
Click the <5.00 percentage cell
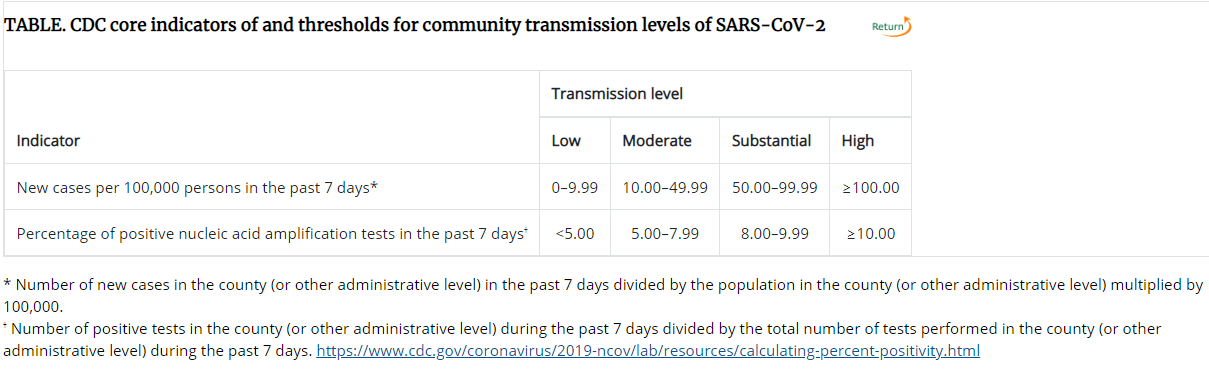pyautogui.click(x=576, y=233)
